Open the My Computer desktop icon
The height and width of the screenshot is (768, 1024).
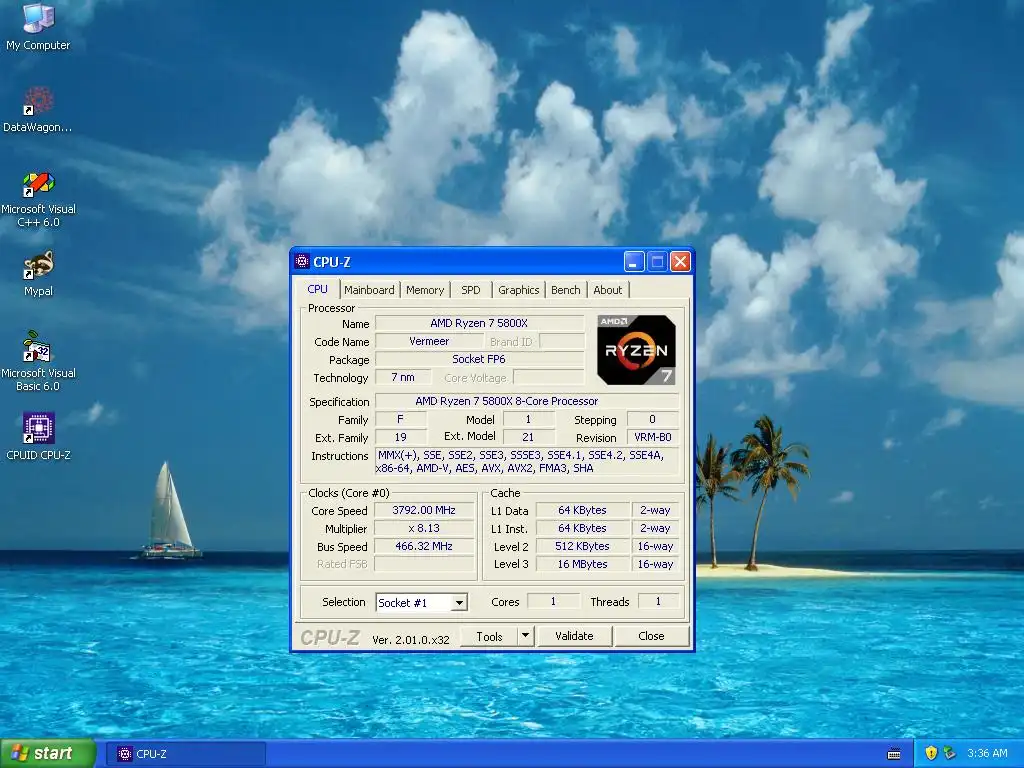pyautogui.click(x=38, y=26)
